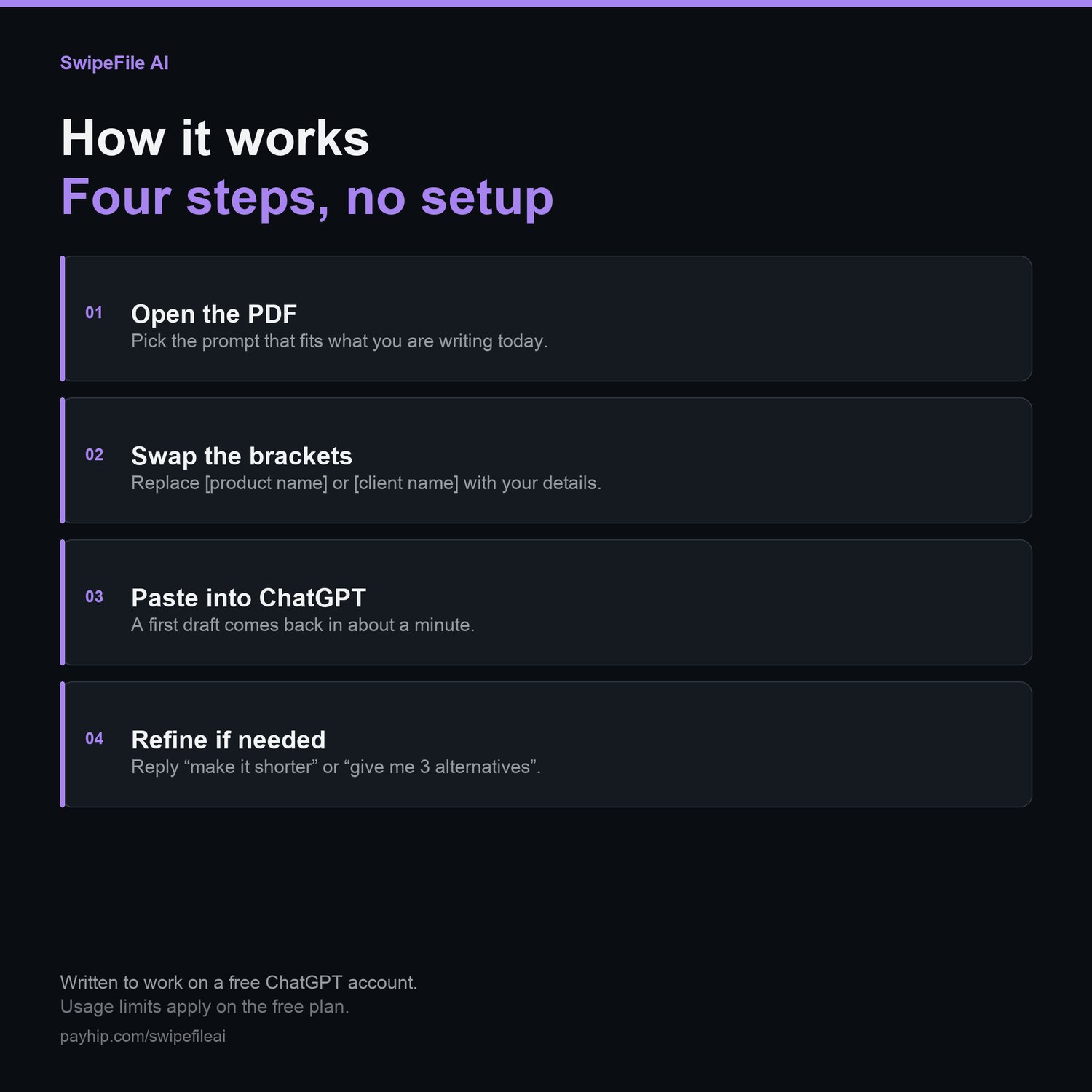Screen dimensions: 1092x1092
Task: Click 'A first draft comes back' description
Action: click(x=303, y=625)
